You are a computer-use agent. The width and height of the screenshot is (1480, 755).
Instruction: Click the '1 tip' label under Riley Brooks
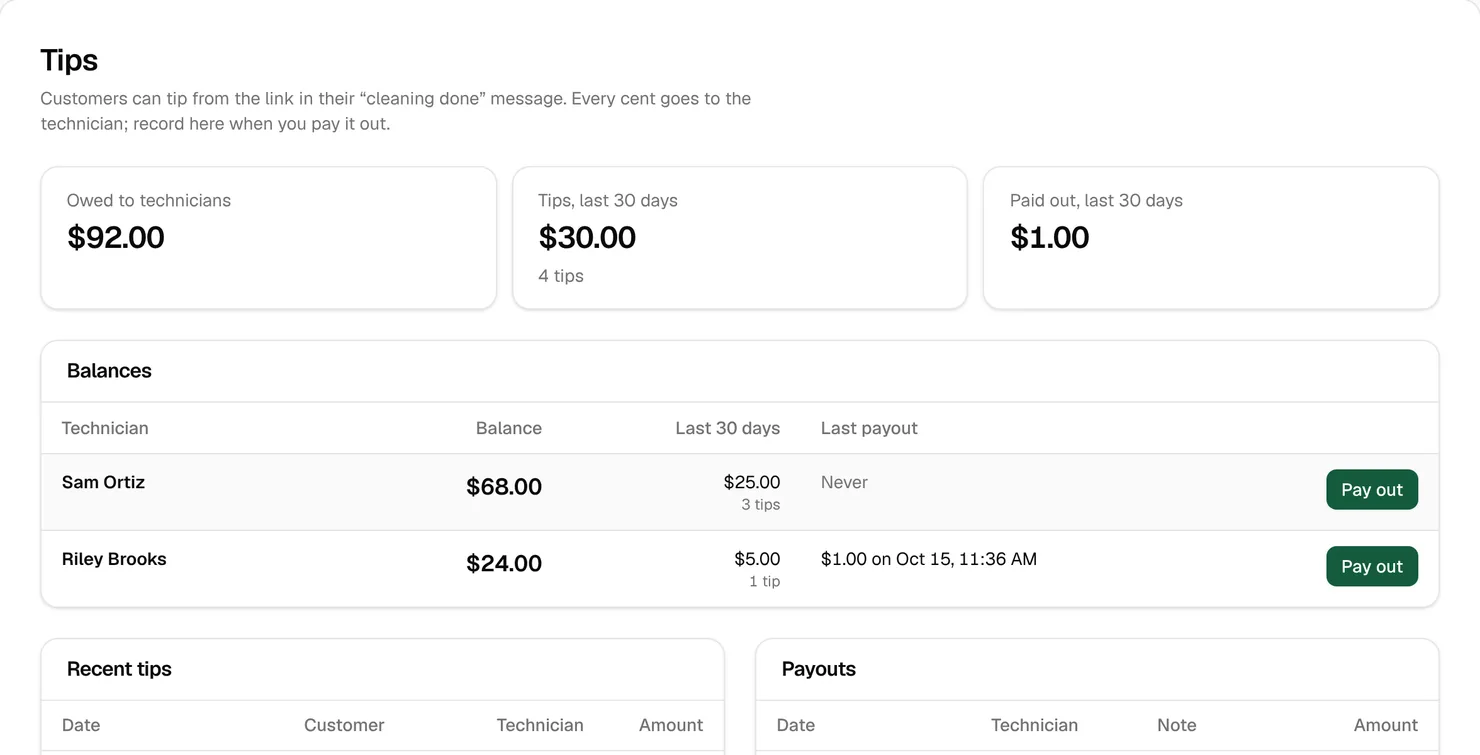[x=765, y=582]
